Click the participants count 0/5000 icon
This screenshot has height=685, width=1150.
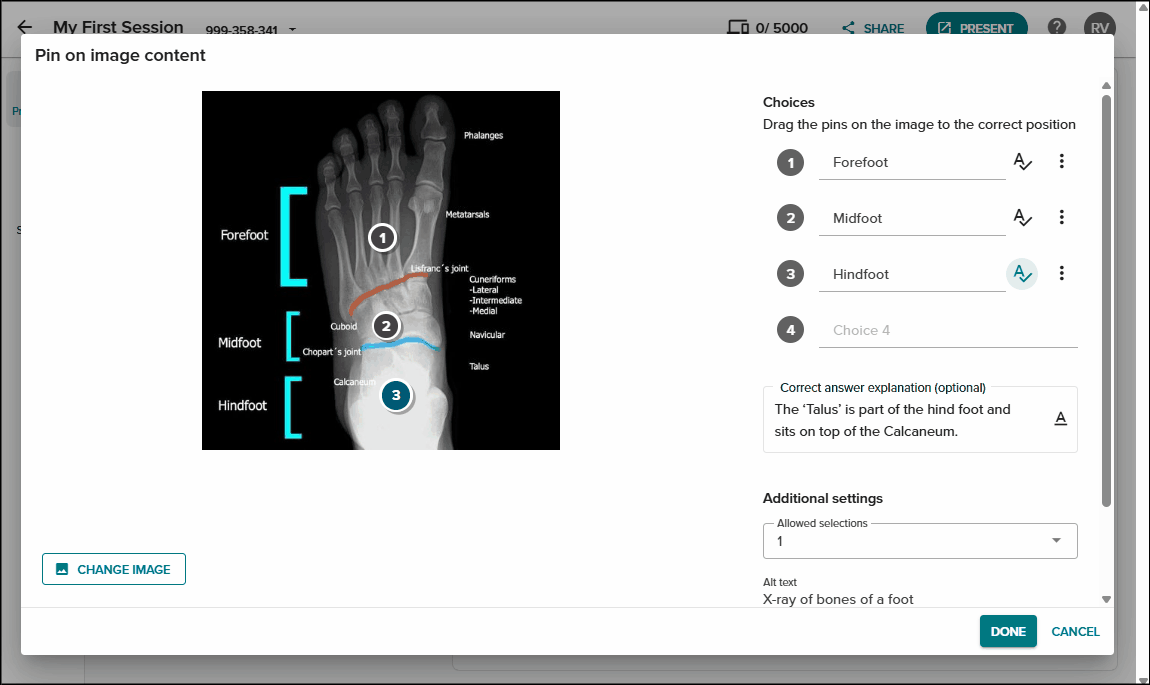pyautogui.click(x=738, y=28)
